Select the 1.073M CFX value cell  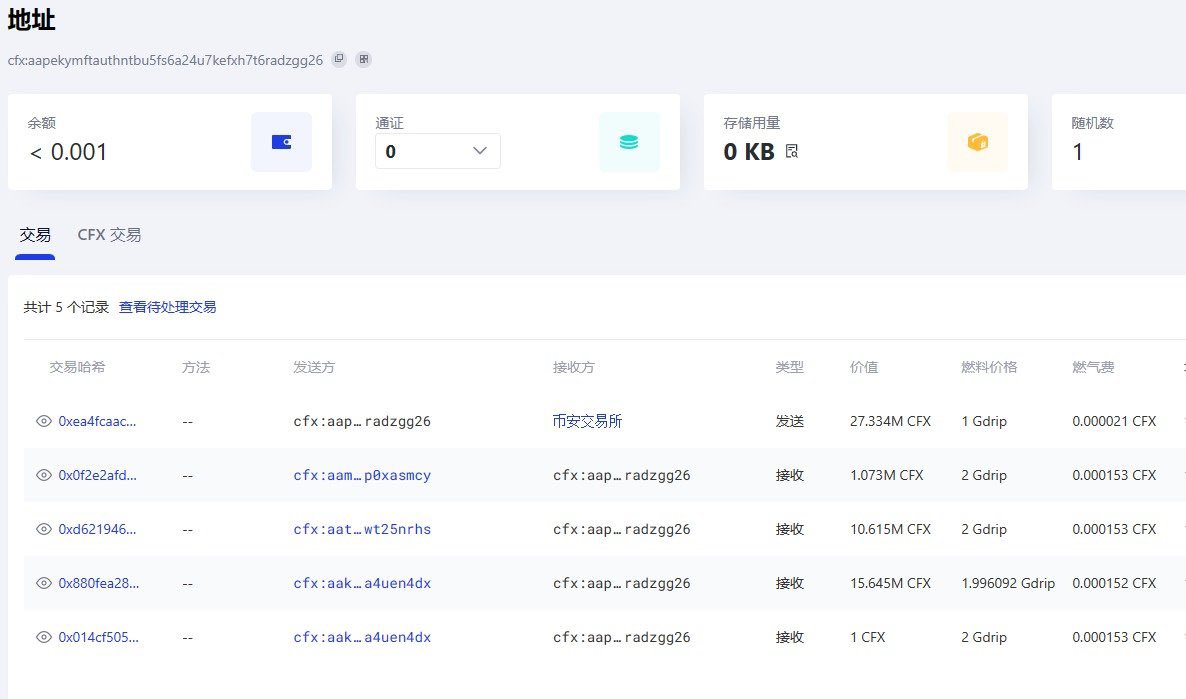[x=886, y=476]
